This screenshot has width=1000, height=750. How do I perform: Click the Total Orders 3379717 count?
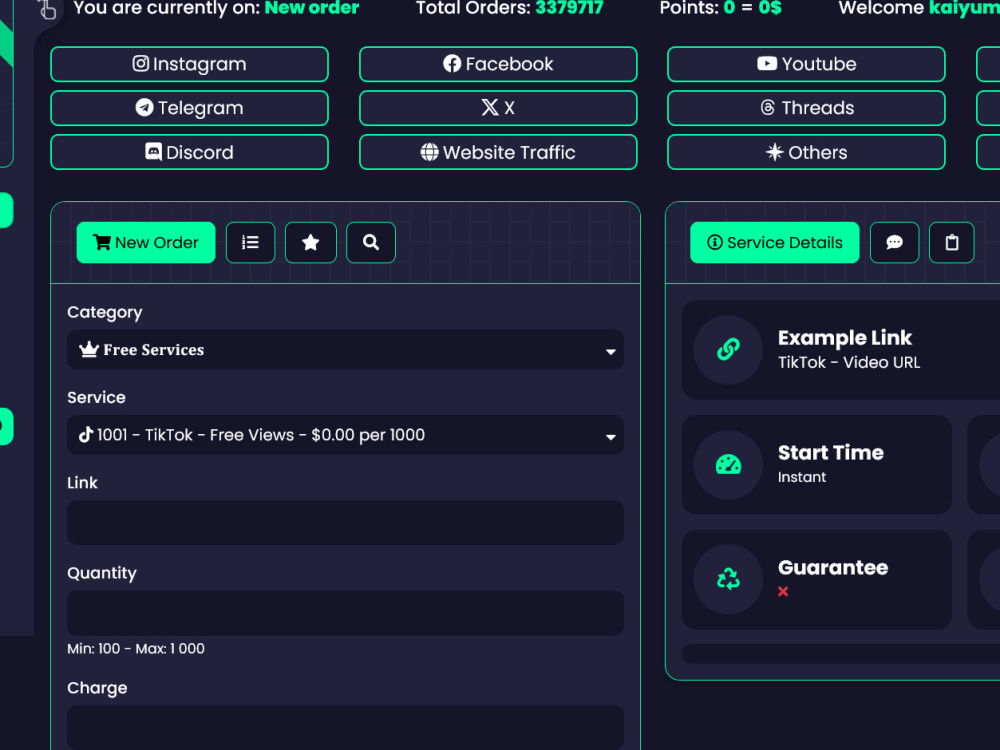(570, 8)
